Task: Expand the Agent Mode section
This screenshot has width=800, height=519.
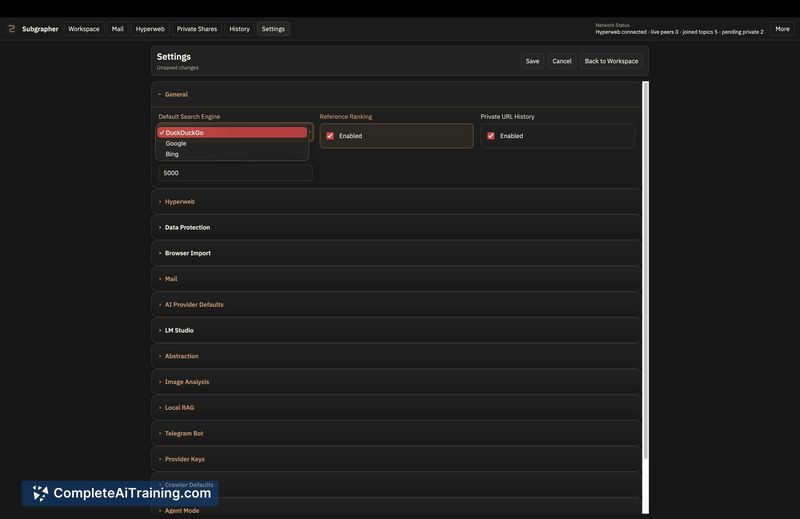Action: (x=396, y=508)
